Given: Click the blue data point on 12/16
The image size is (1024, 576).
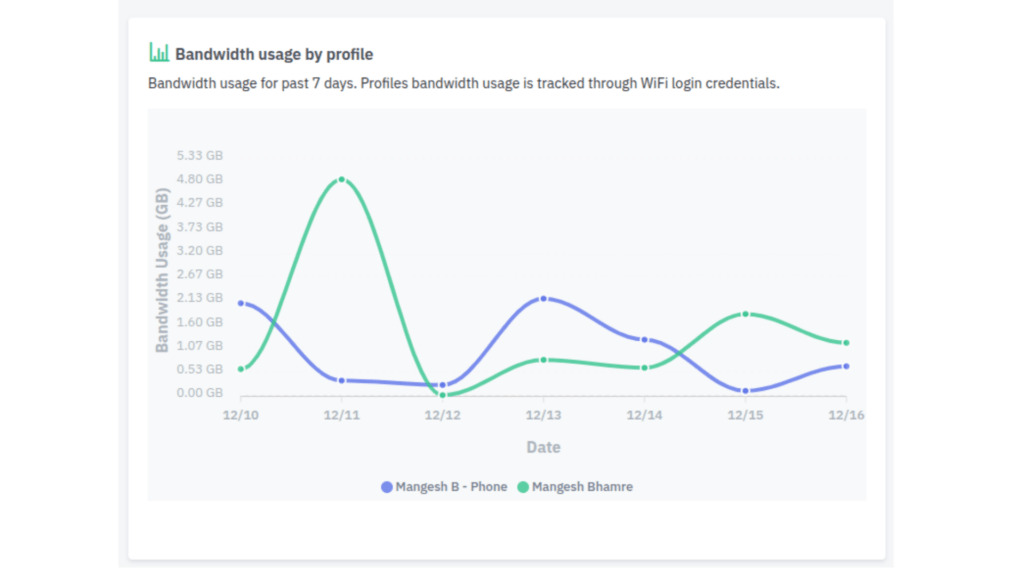Looking at the screenshot, I should (x=846, y=366).
